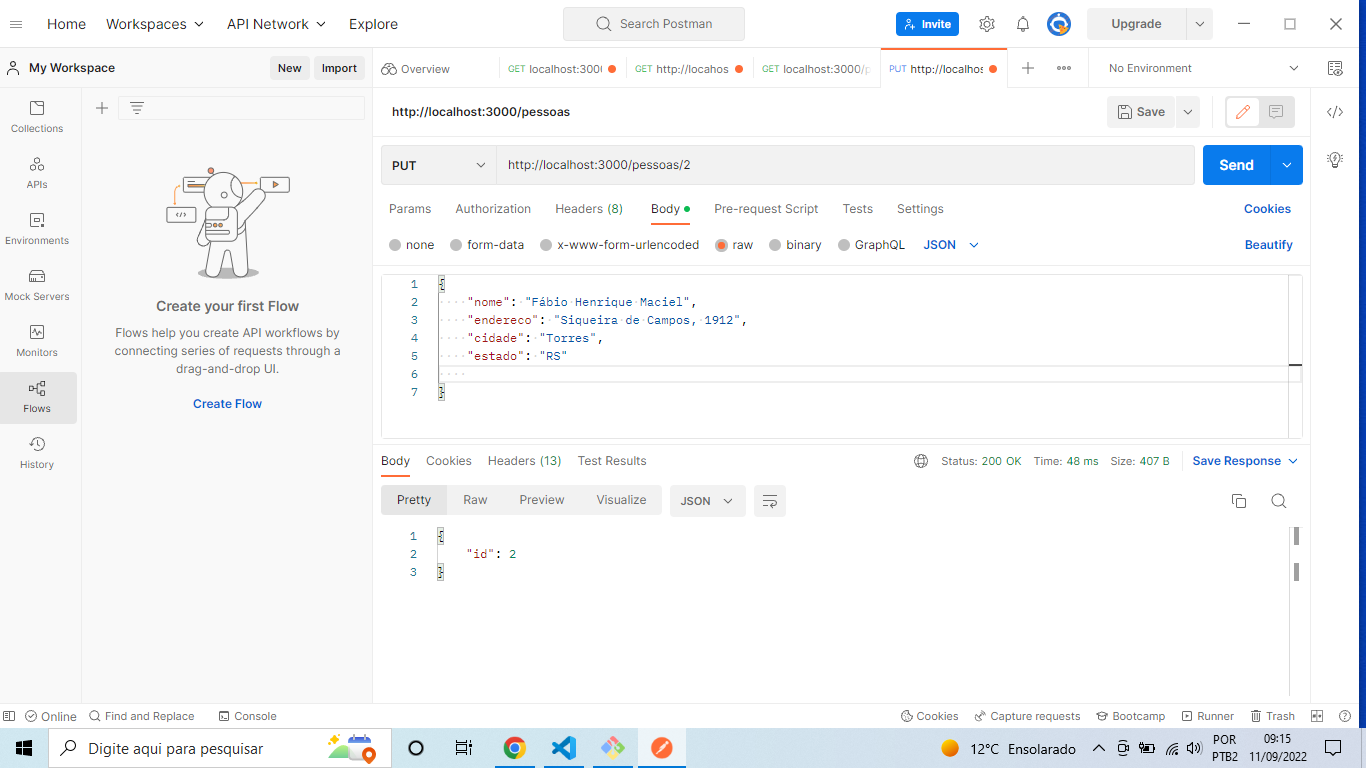Switch to the Params request tab

point(410,209)
